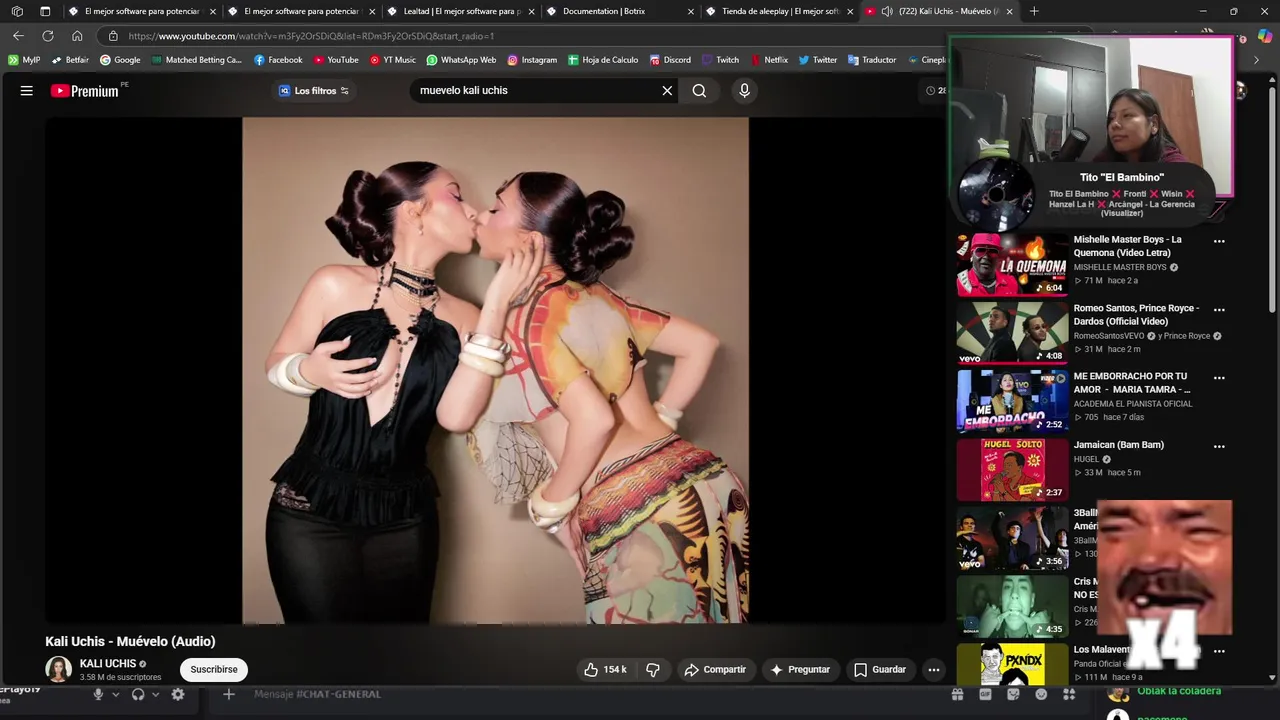Open options for ME EMBORRACHO POR TU AMOR
The width and height of the screenshot is (1280, 720).
coord(1219,378)
